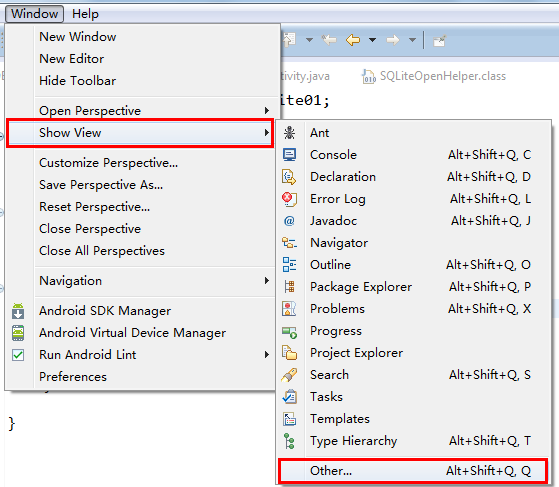Switch to the tivity.java editor tab

[x=305, y=76]
